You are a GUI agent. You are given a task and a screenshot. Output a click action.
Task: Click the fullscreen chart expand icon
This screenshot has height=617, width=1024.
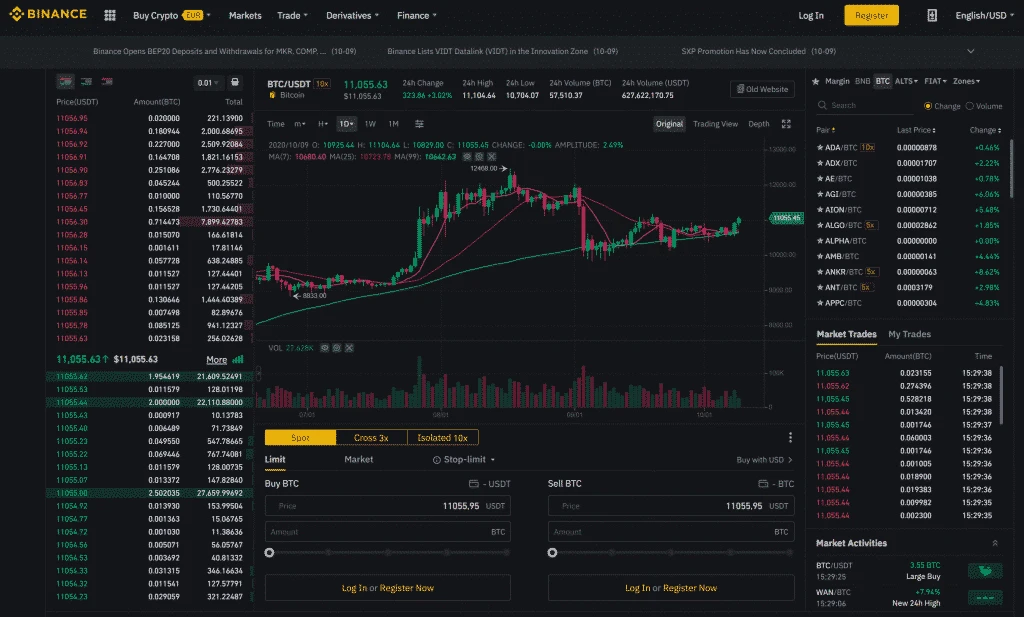(x=787, y=124)
